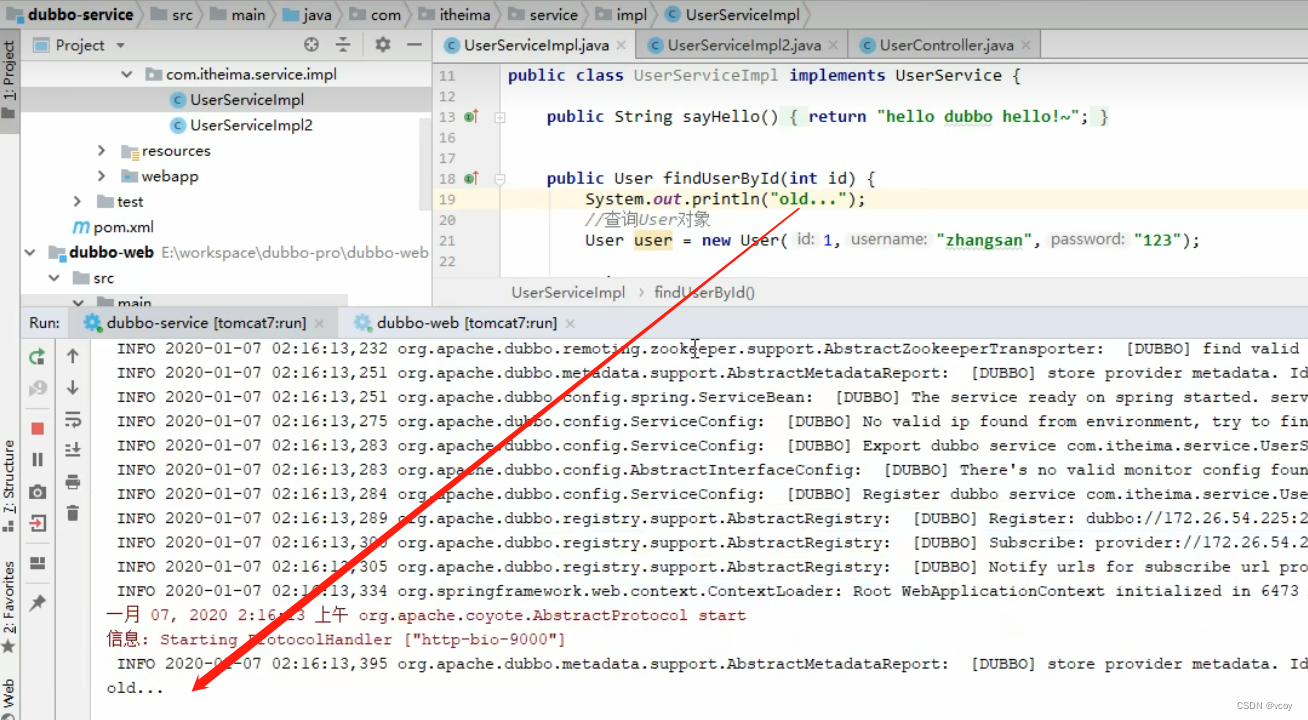Viewport: 1308px width, 720px height.
Task: Toggle scroll to end of console
Action: pyautogui.click(x=72, y=450)
